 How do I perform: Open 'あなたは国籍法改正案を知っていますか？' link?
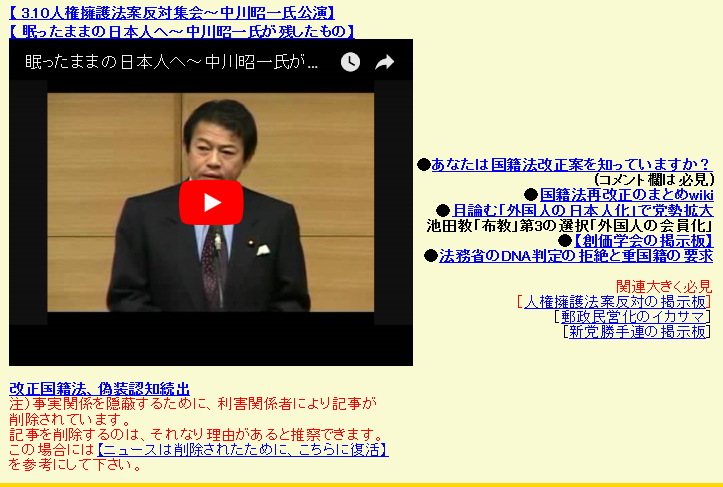pos(572,164)
